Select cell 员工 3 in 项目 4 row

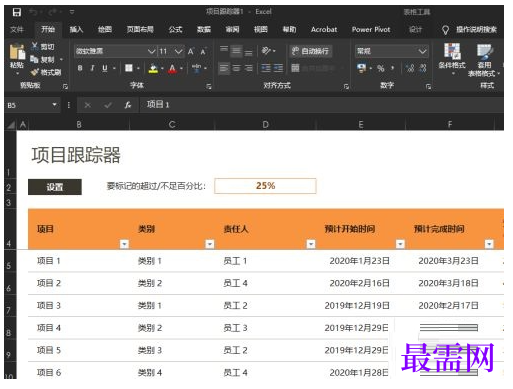pyautogui.click(x=265, y=328)
